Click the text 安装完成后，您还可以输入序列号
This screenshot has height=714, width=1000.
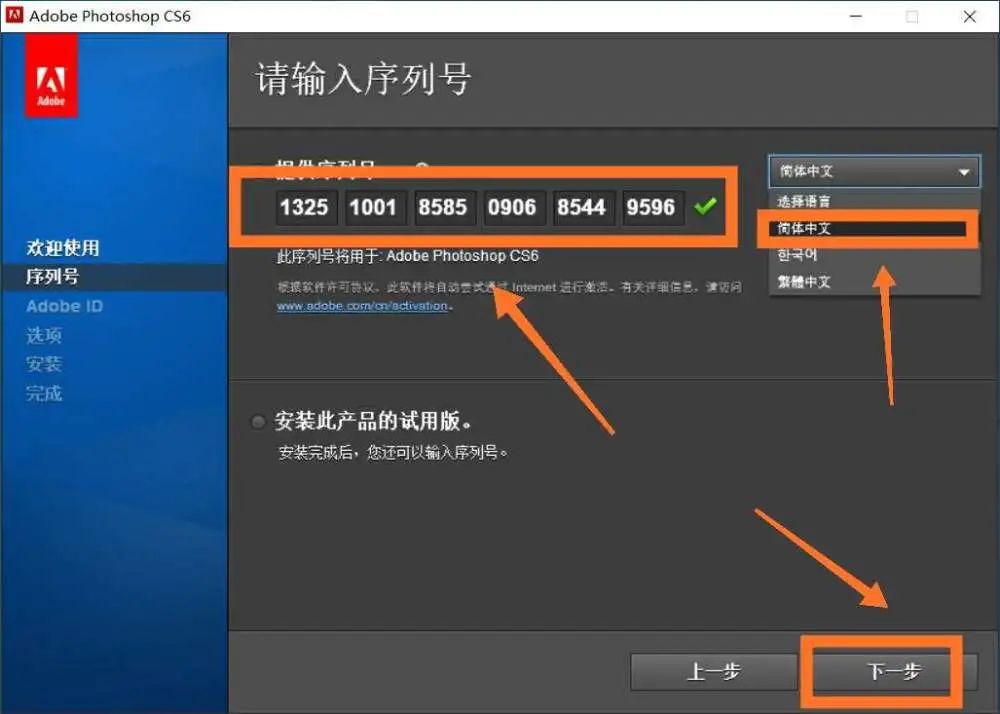click(x=393, y=453)
